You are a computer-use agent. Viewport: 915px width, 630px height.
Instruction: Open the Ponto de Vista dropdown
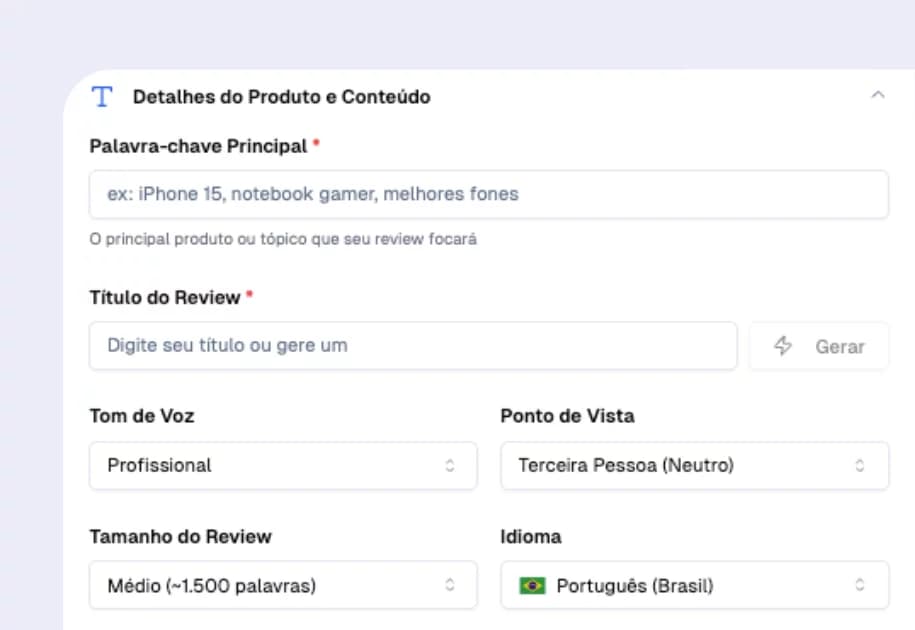(694, 465)
